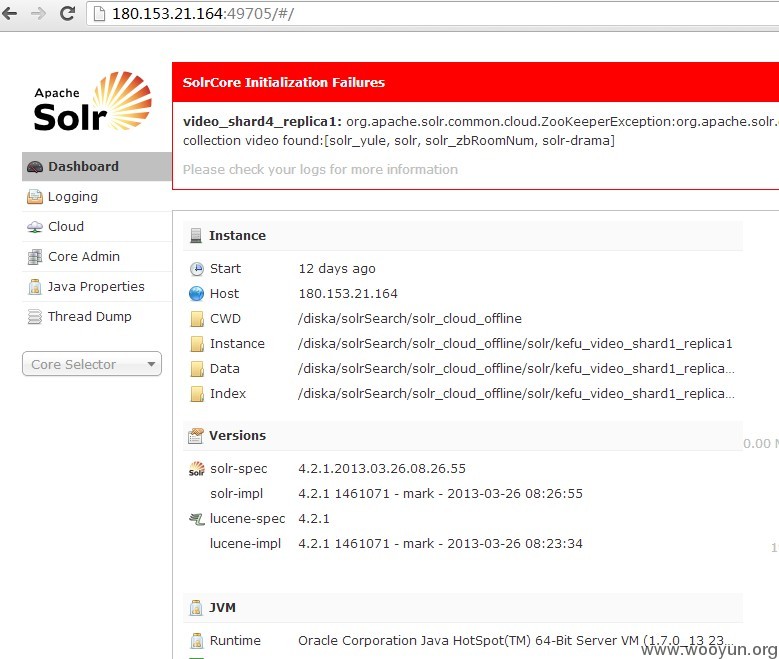Click the browser back arrow

(9, 13)
